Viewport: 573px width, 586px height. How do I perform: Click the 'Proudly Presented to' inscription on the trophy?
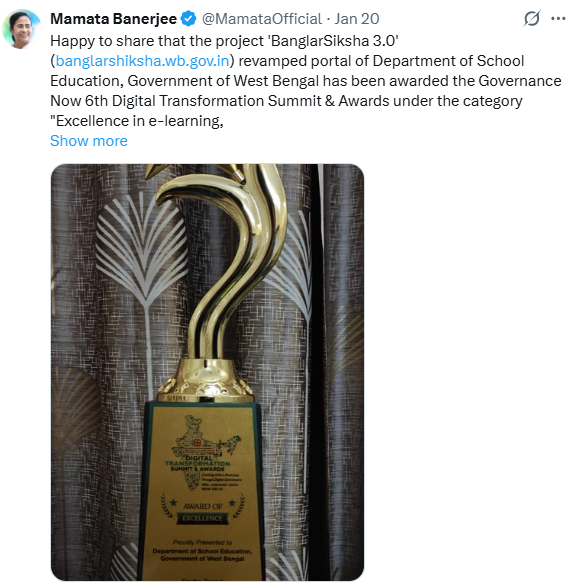(202, 542)
